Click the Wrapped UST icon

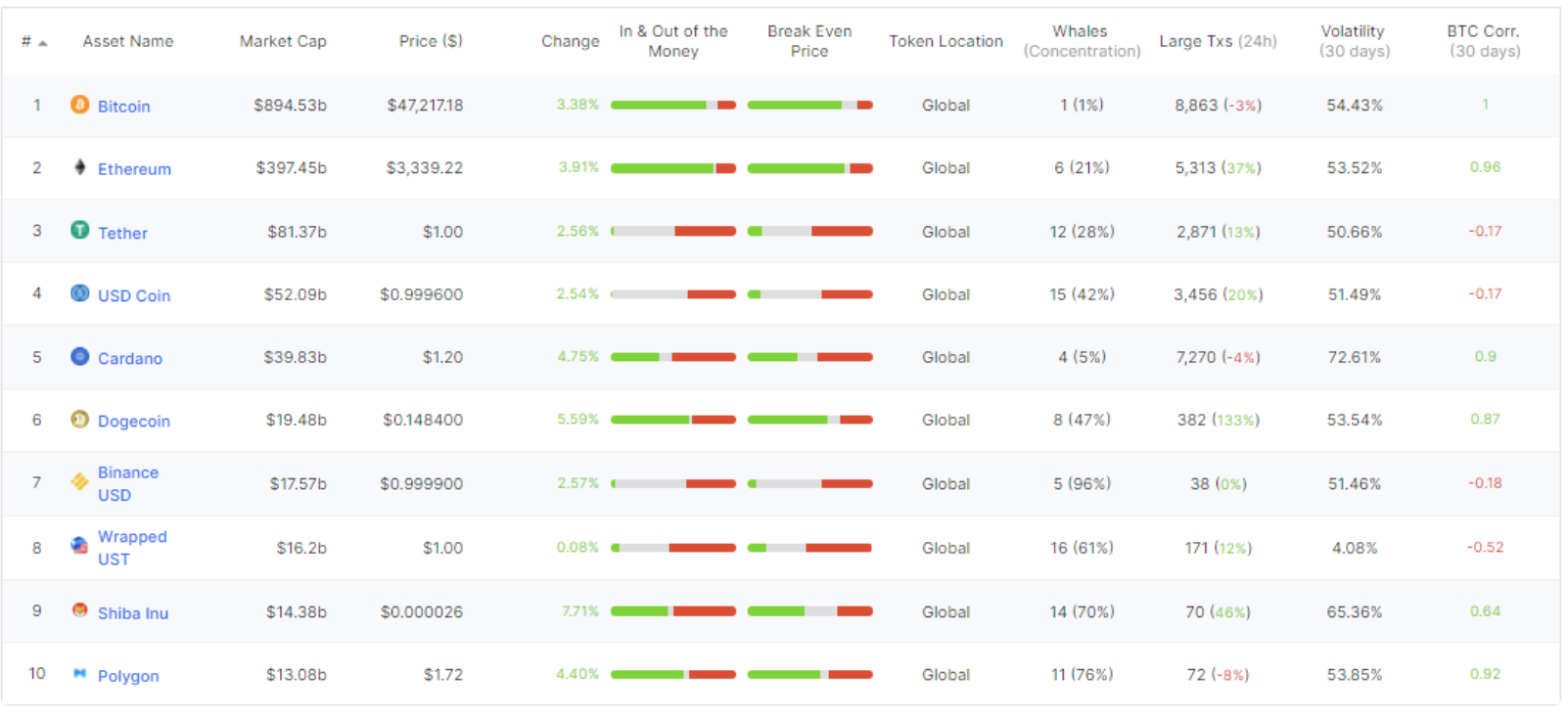point(80,546)
